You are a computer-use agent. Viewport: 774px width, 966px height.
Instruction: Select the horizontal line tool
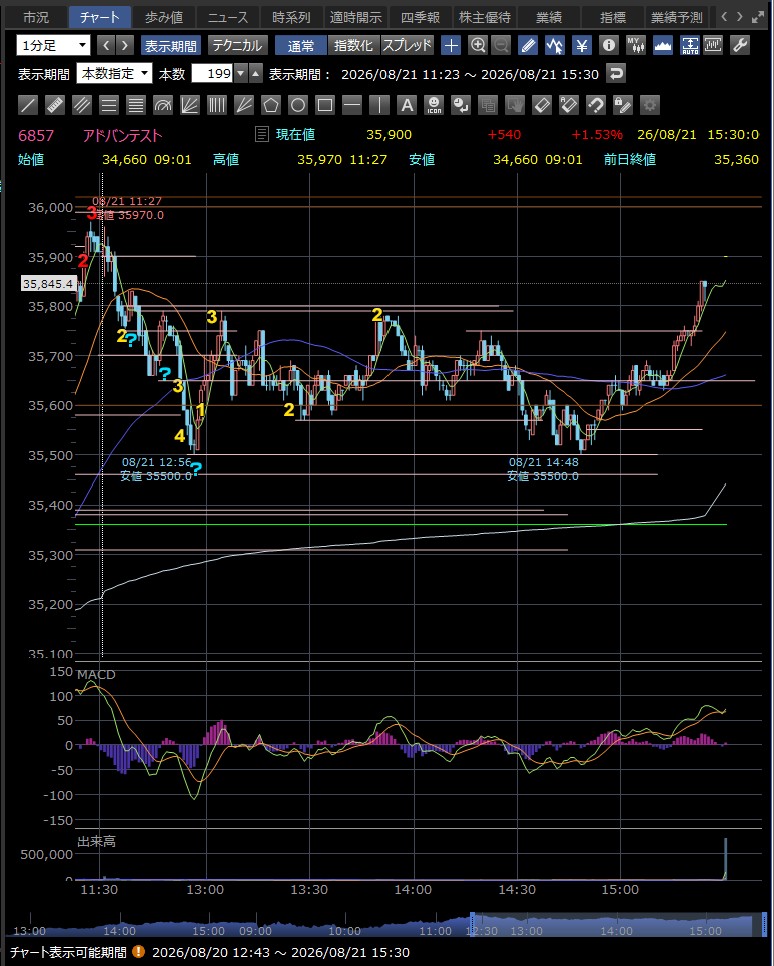point(352,105)
